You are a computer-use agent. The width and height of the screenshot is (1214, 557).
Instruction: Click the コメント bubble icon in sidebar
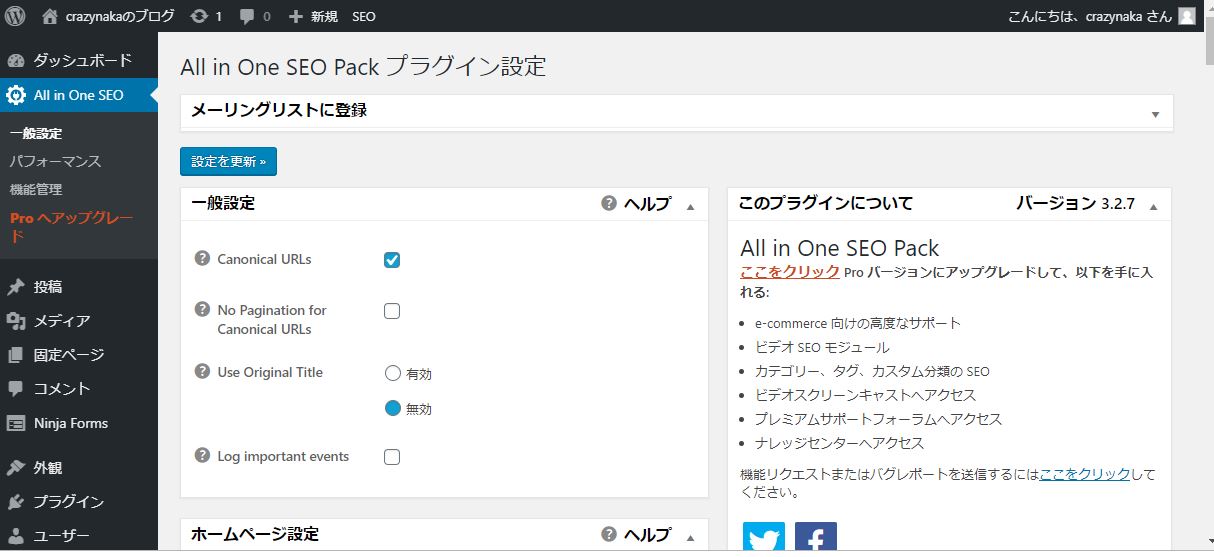(x=16, y=389)
